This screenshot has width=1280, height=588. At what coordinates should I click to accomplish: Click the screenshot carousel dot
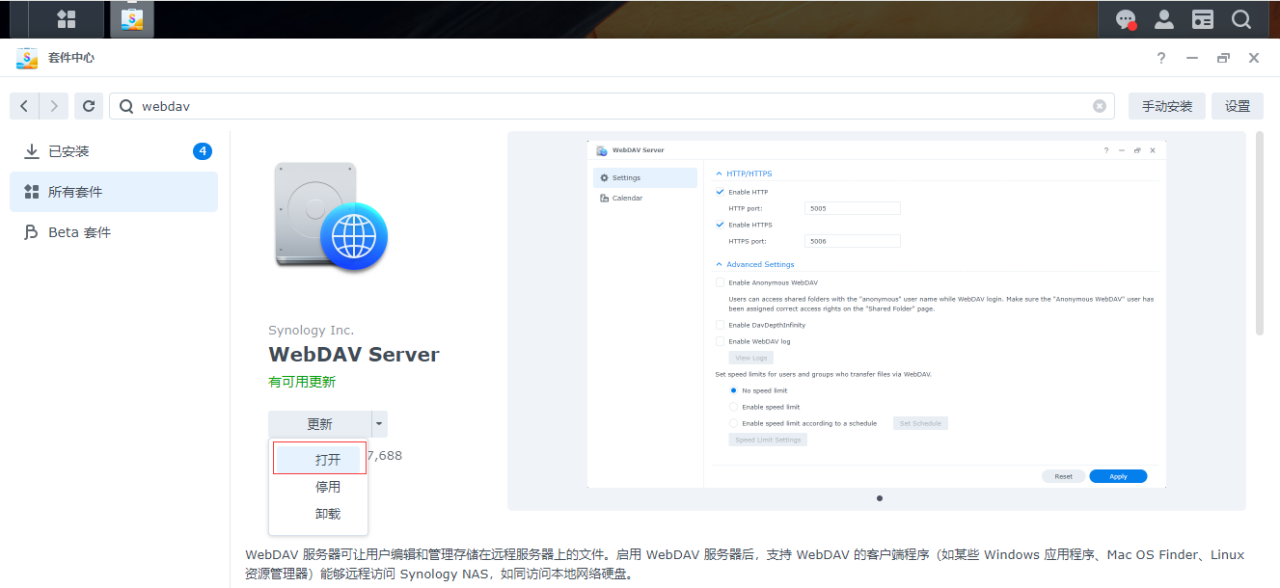tap(879, 497)
